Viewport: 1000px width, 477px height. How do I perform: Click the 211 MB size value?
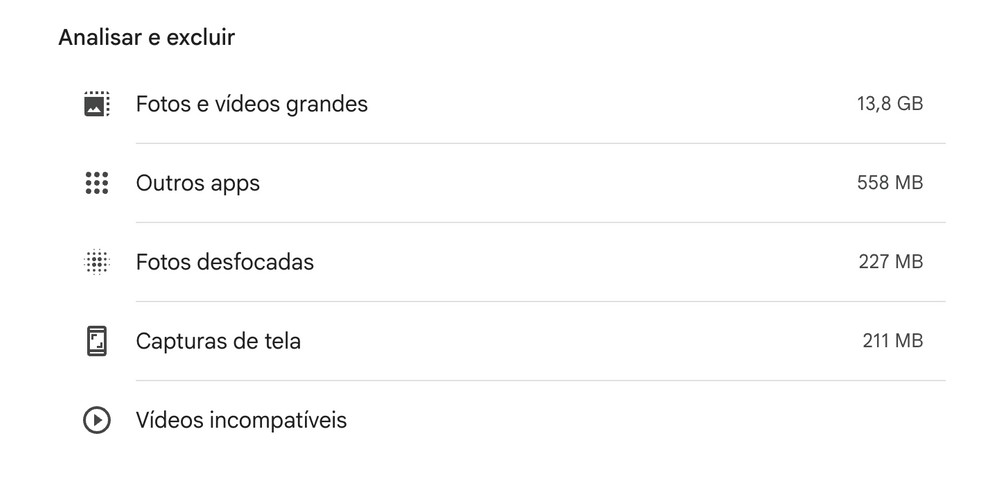[x=892, y=341]
